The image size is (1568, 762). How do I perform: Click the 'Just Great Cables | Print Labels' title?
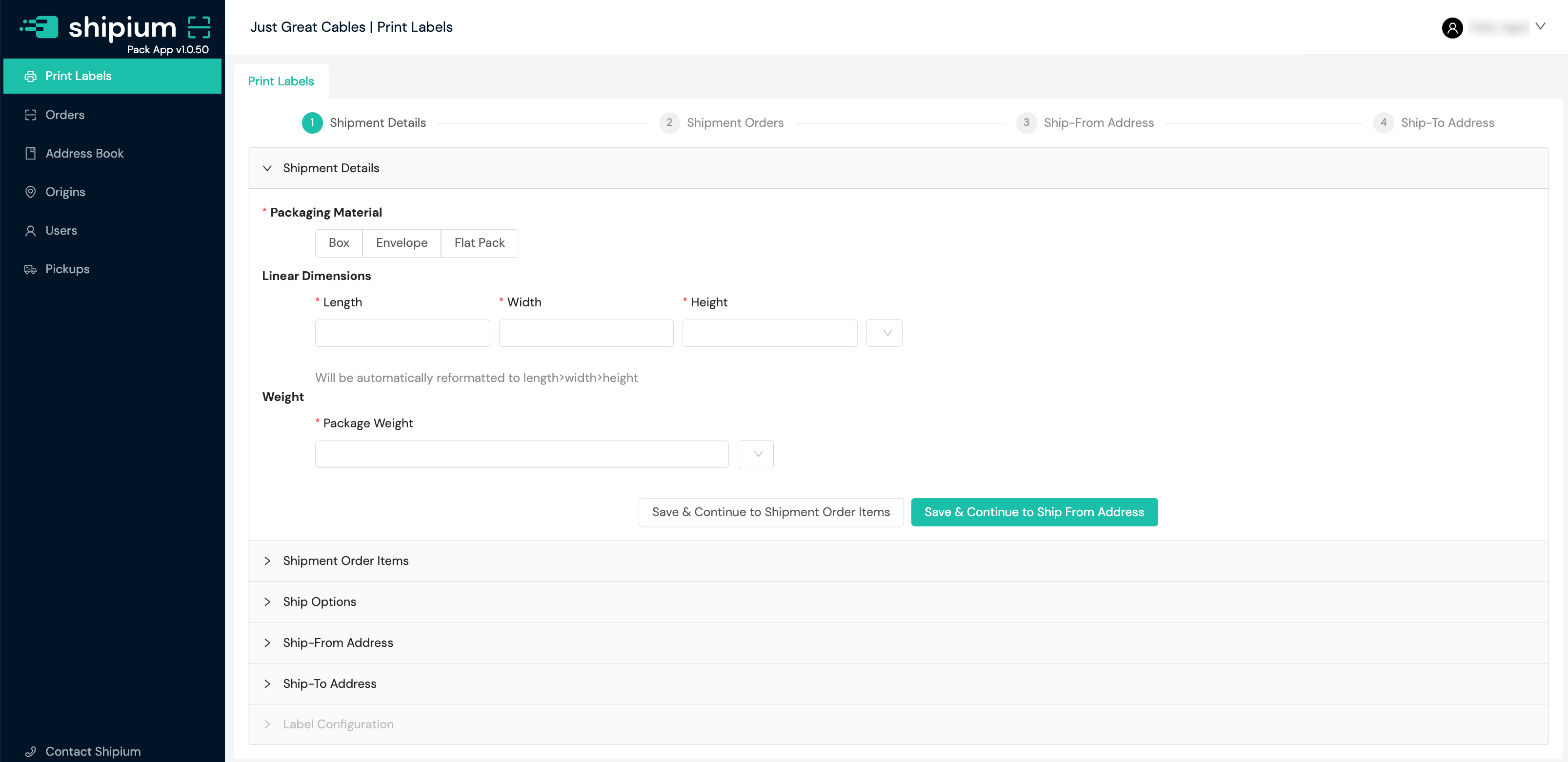coord(351,27)
